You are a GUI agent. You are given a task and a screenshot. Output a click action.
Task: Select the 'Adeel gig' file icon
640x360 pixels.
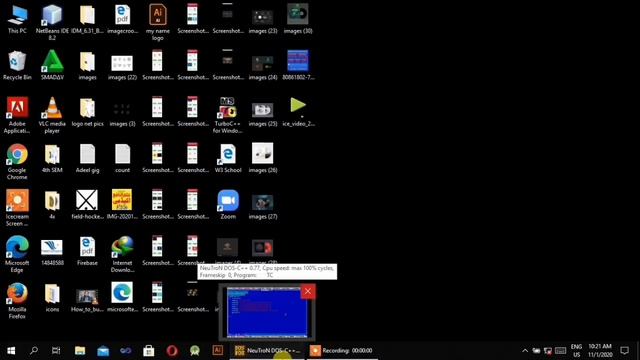(x=87, y=158)
